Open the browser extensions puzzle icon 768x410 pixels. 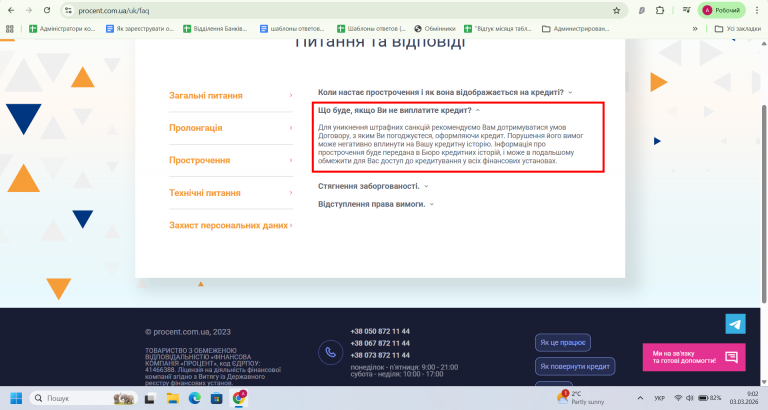point(660,10)
